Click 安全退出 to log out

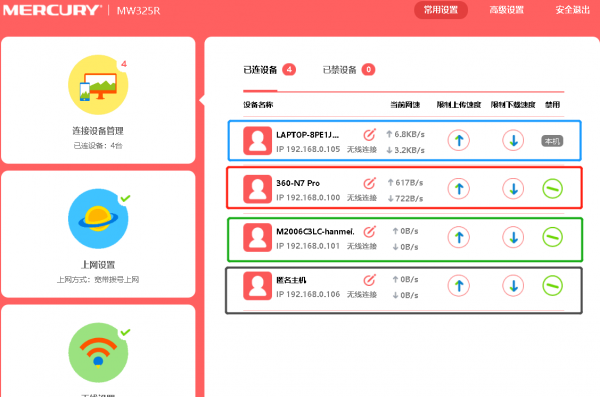point(573,10)
